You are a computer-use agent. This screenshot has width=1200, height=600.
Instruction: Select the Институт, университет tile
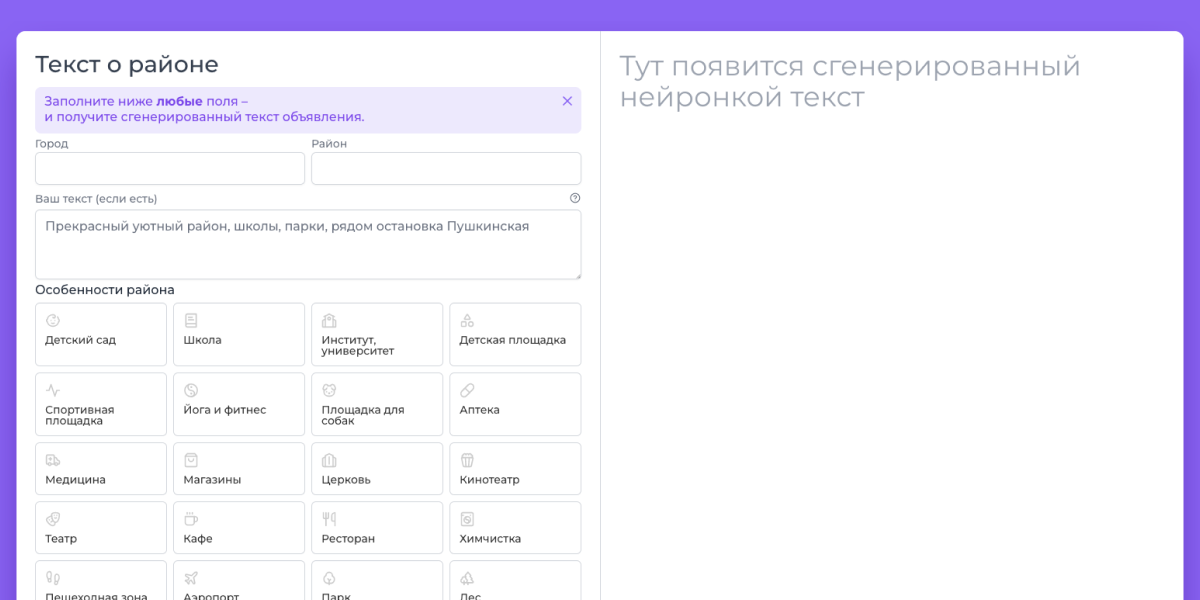pyautogui.click(x=376, y=334)
